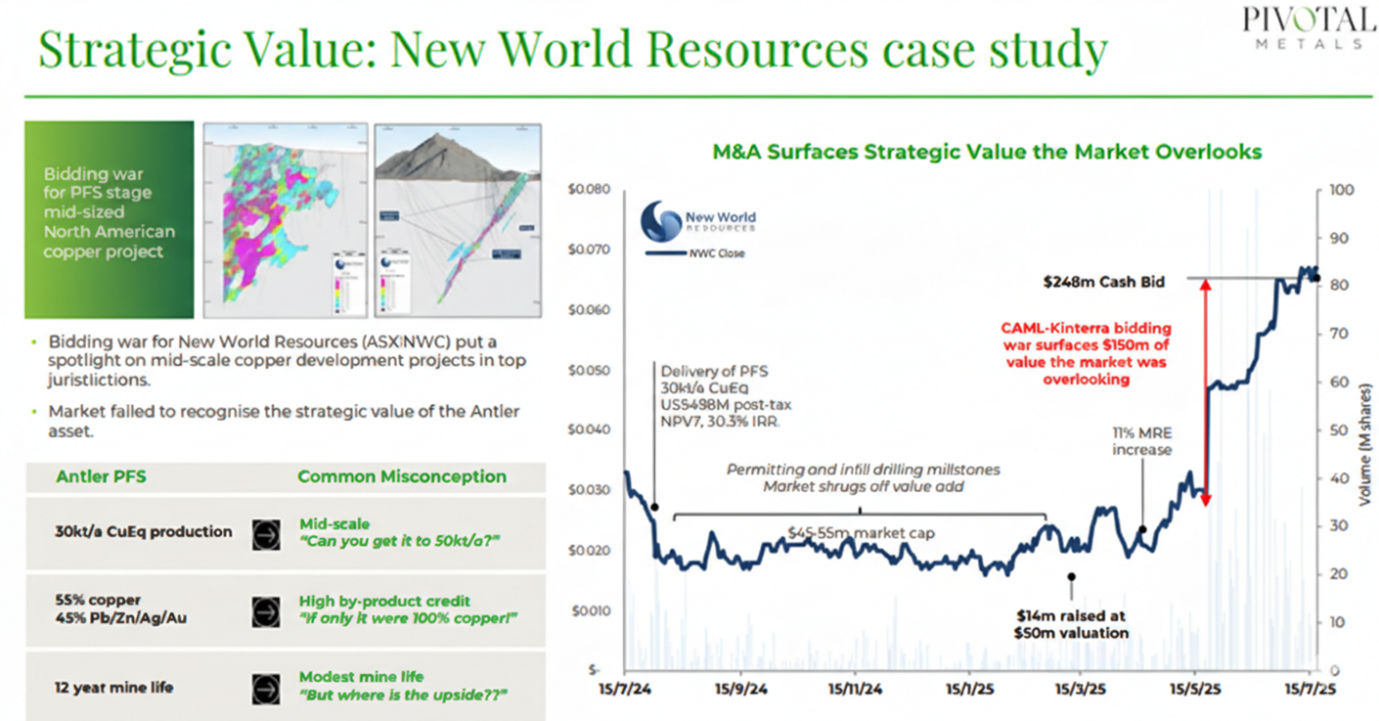Image resolution: width=1379 pixels, height=721 pixels.
Task: Select the Antler PFS column header
Action: pyautogui.click(x=100, y=476)
